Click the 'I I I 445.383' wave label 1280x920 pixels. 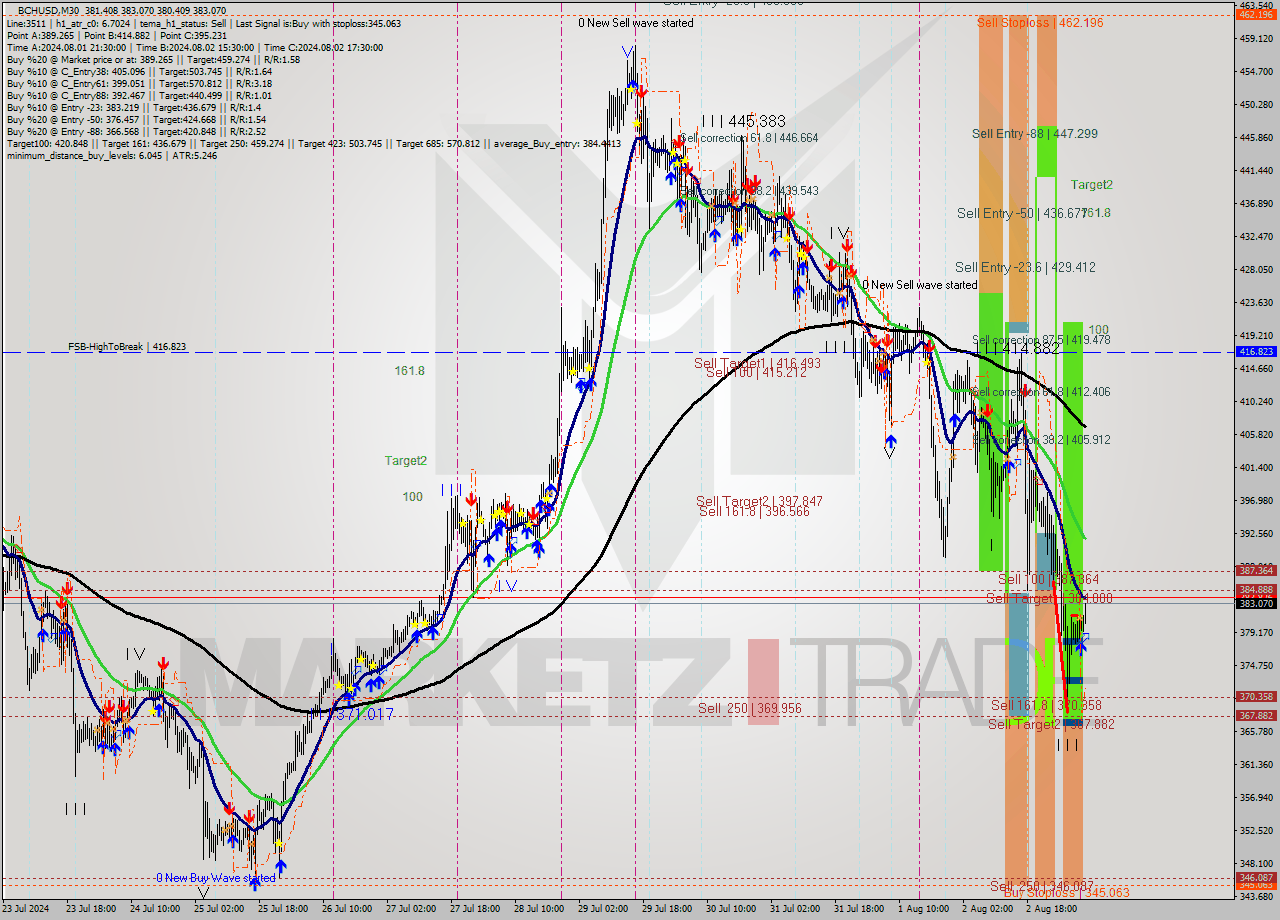pyautogui.click(x=742, y=120)
